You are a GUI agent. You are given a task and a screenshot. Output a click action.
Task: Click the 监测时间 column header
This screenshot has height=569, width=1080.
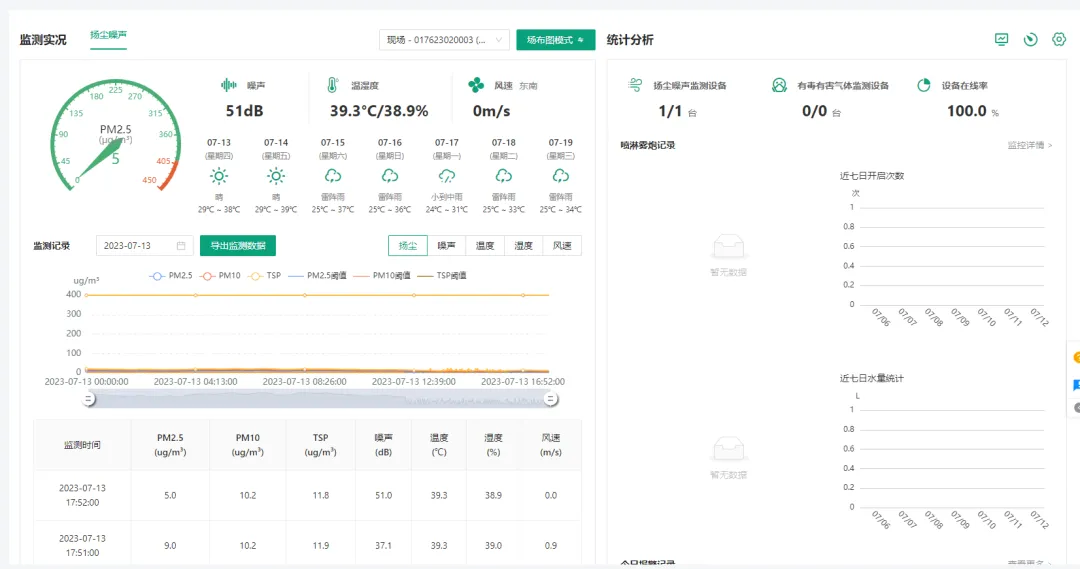[82, 445]
